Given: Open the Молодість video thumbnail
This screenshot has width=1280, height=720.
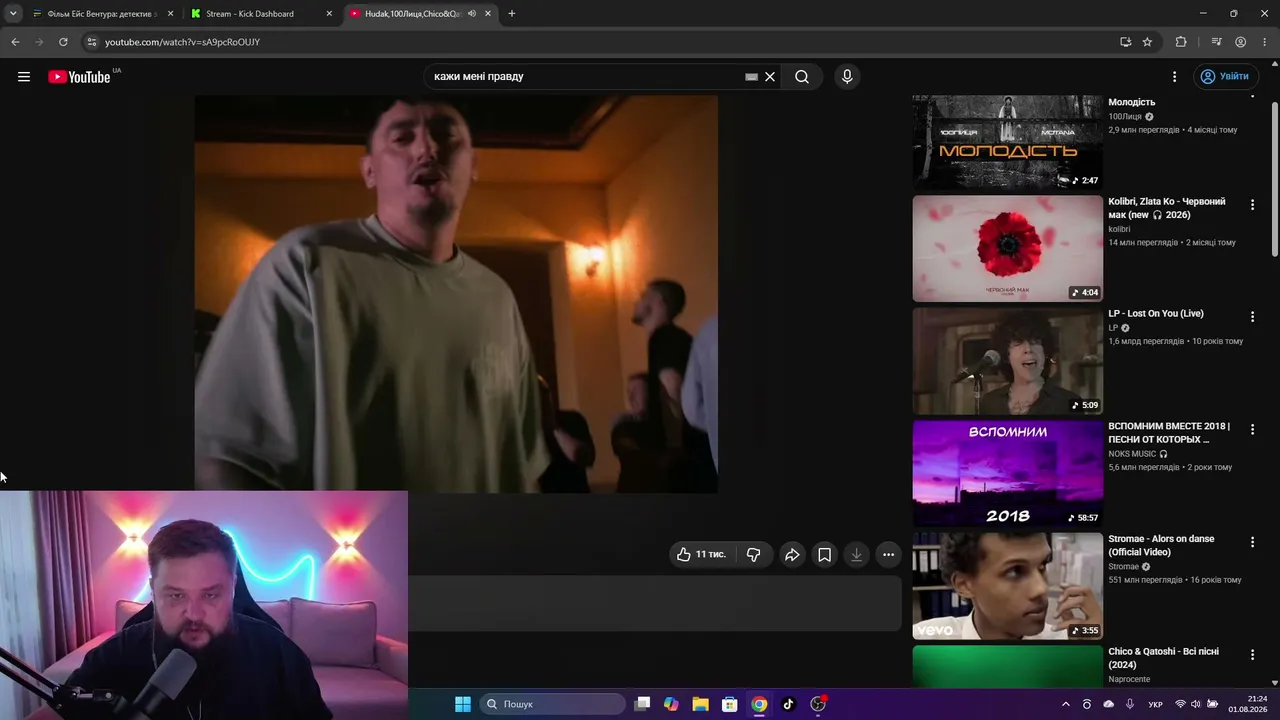Looking at the screenshot, I should pos(1007,142).
